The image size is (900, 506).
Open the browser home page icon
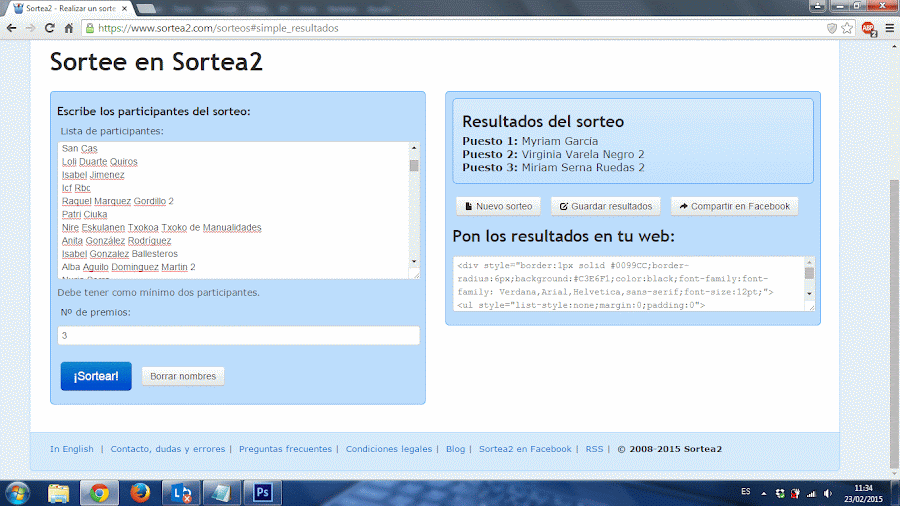[x=68, y=28]
